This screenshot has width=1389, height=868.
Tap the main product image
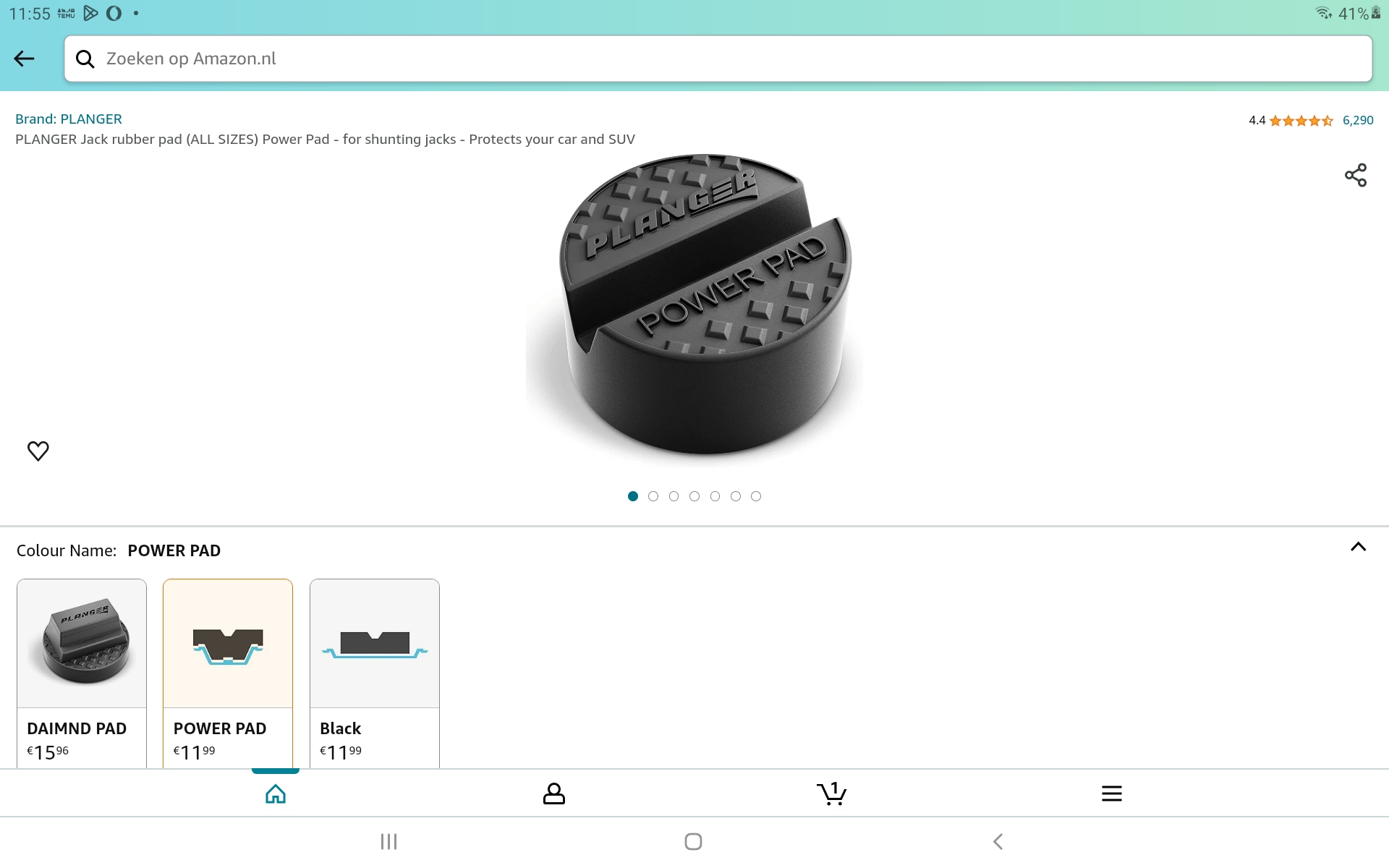pyautogui.click(x=694, y=307)
